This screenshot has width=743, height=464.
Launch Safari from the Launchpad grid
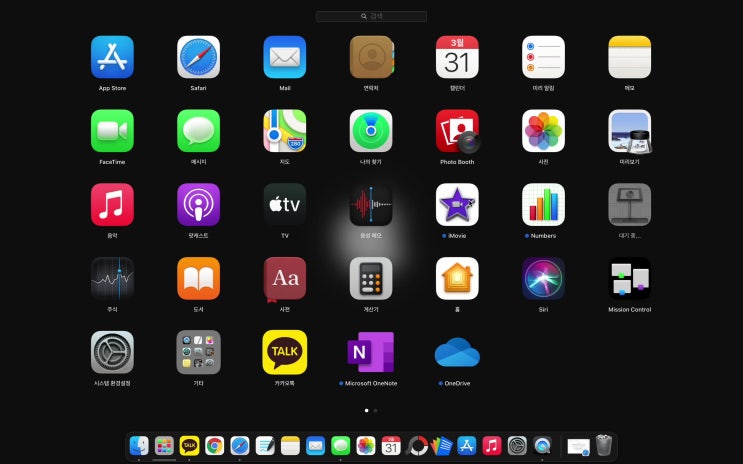199,57
